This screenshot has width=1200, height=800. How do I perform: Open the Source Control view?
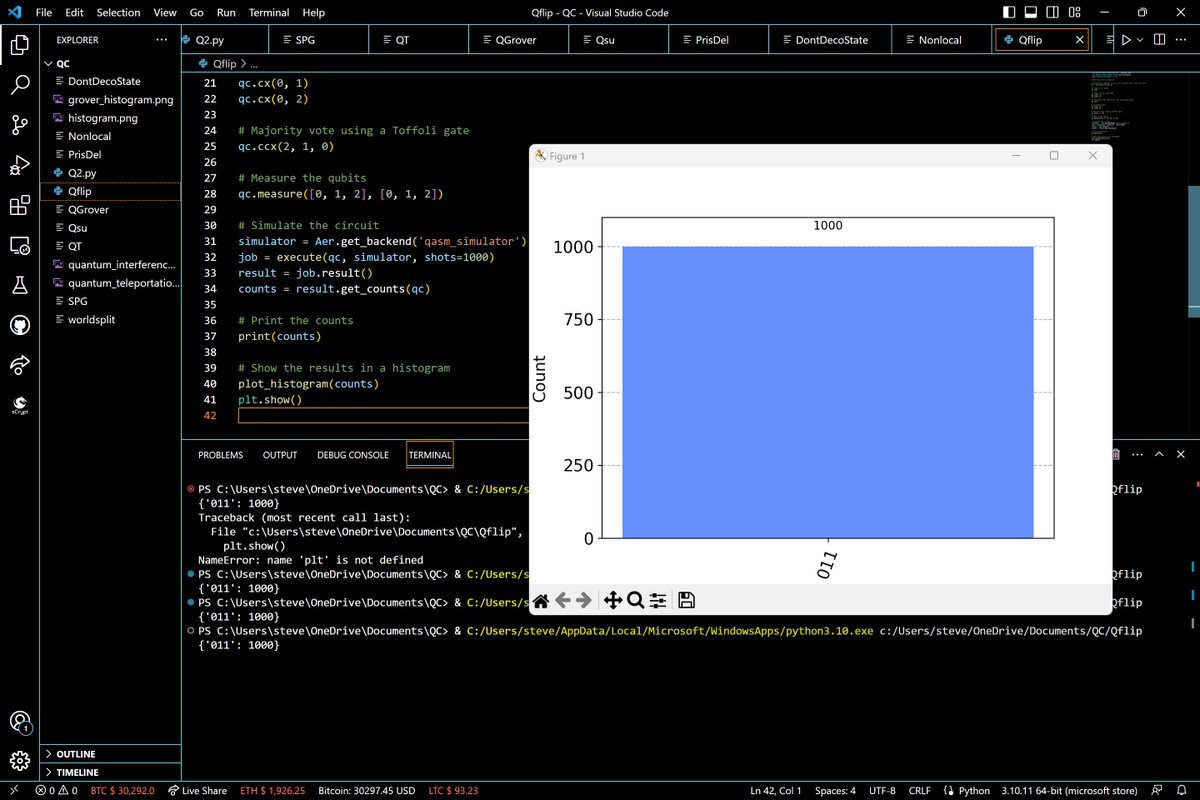(20, 125)
